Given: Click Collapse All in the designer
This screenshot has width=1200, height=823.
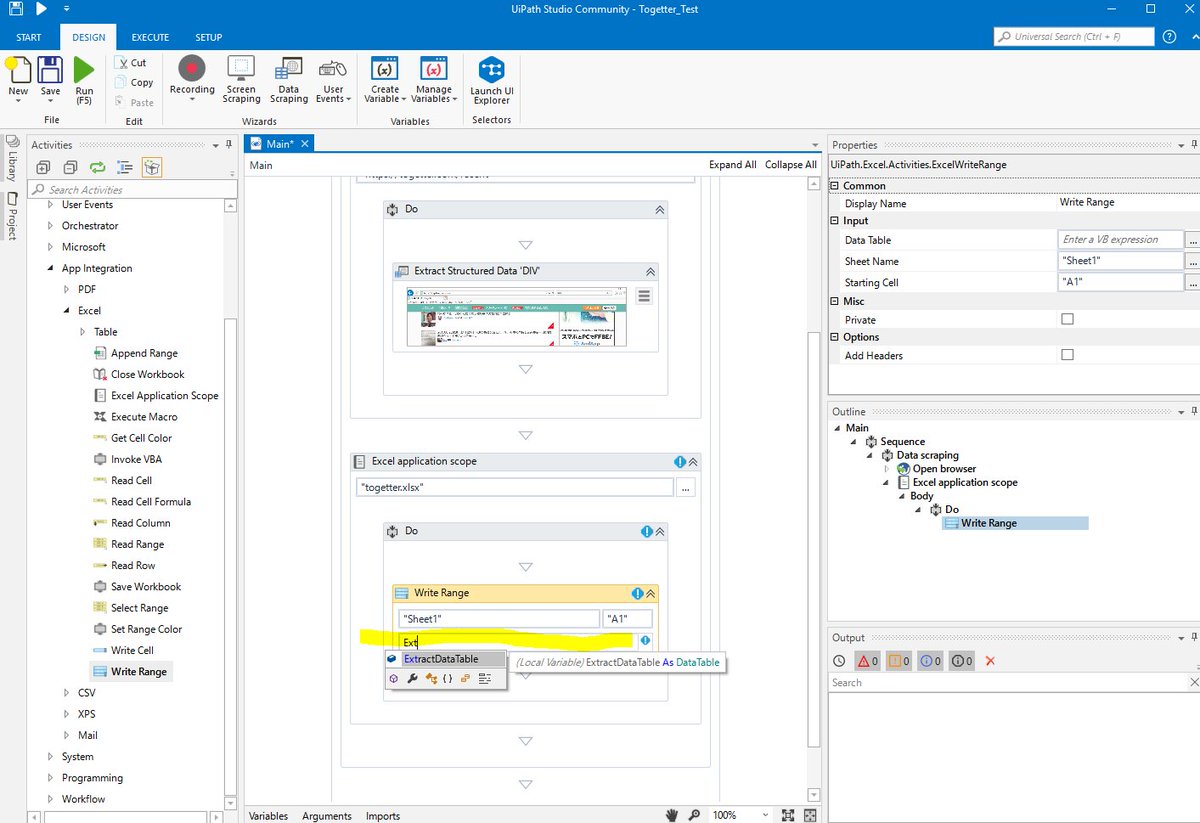Looking at the screenshot, I should pyautogui.click(x=791, y=165).
